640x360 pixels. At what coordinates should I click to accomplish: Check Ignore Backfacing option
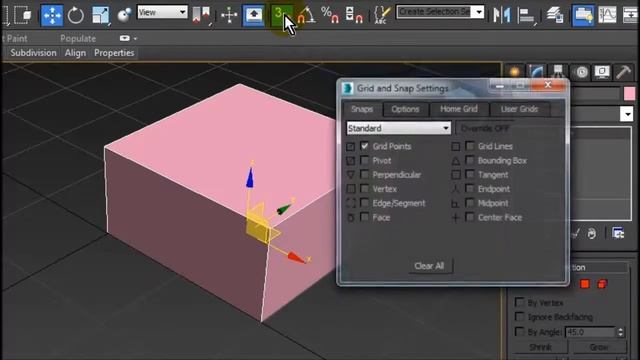point(519,317)
